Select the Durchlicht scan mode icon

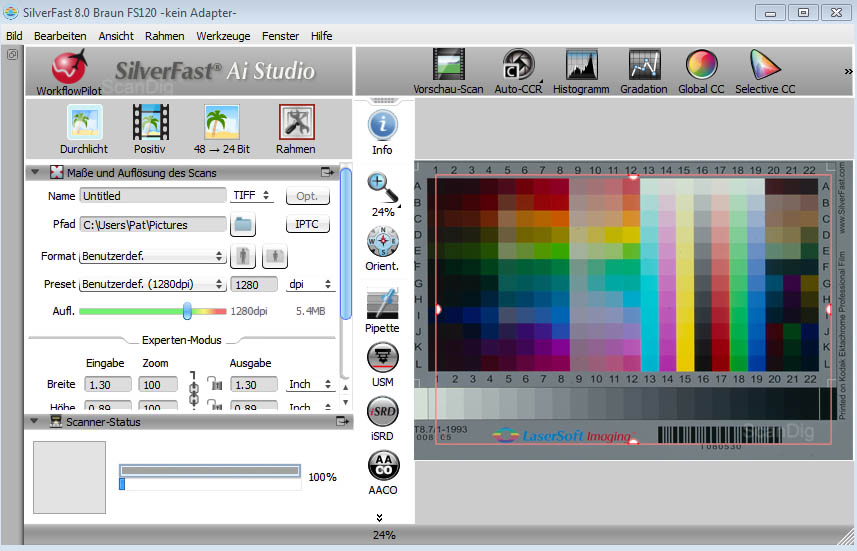click(x=84, y=130)
